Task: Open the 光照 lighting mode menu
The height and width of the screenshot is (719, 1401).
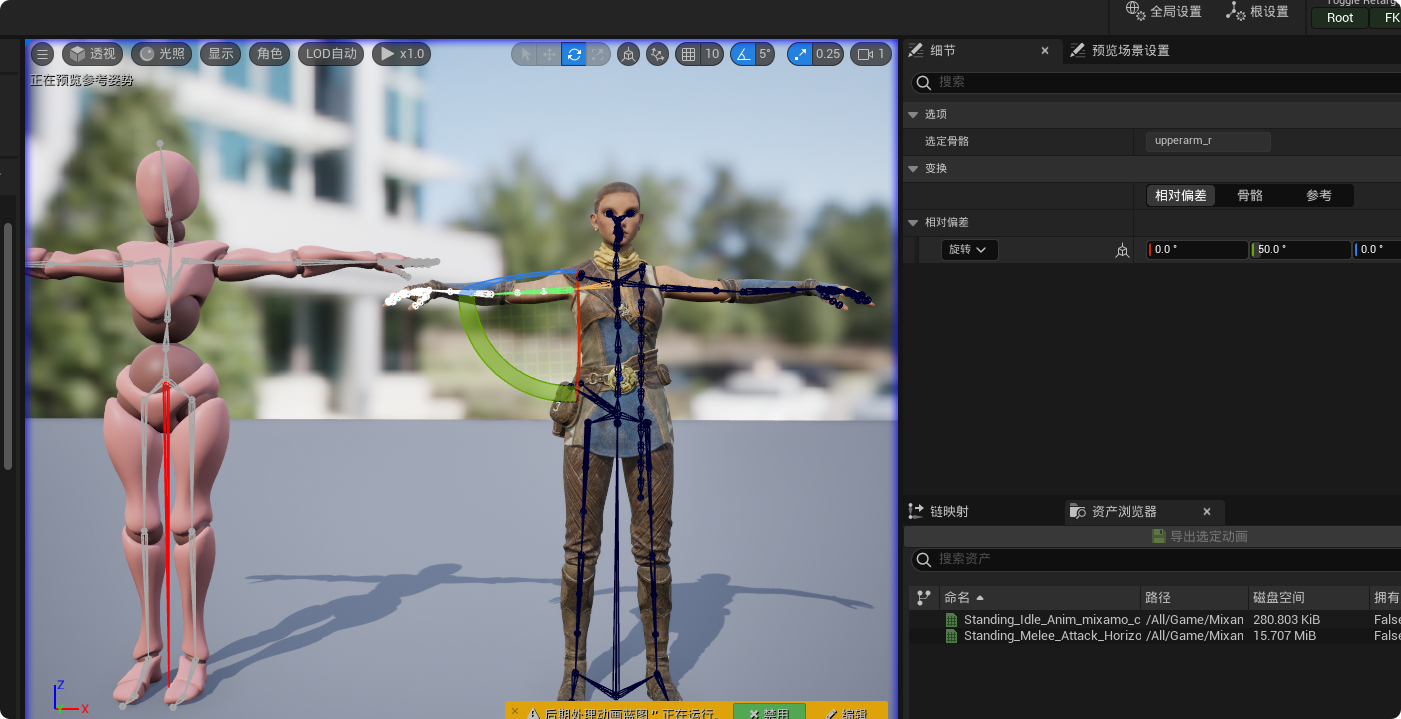Action: tap(161, 54)
